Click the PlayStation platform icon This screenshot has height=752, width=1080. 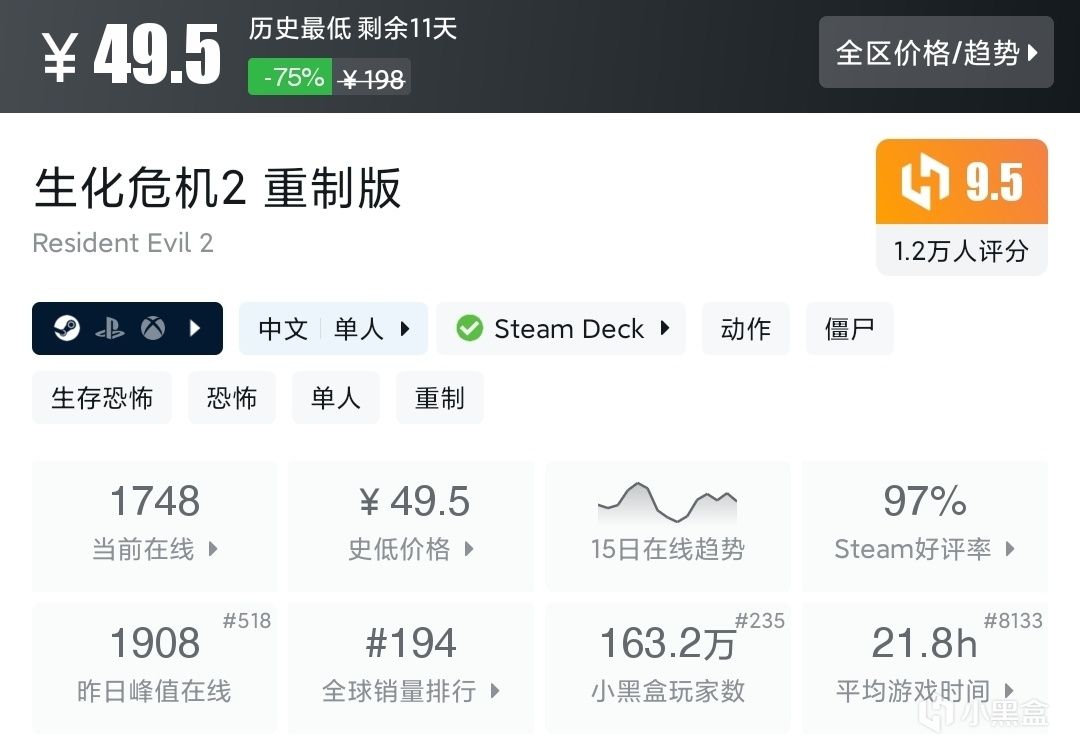110,328
